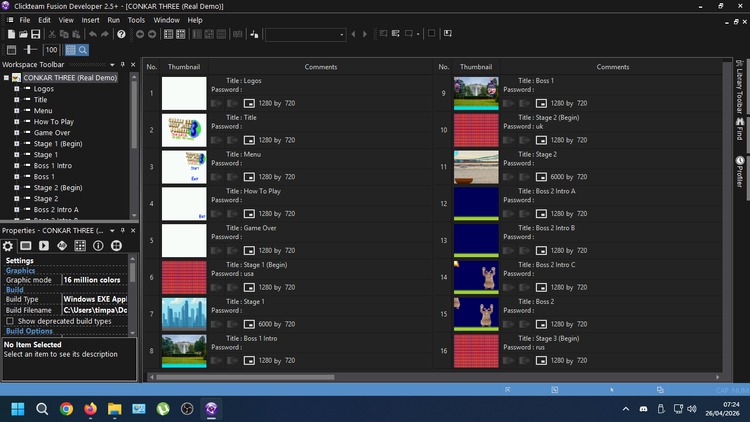The width and height of the screenshot is (750, 422).
Task: Click the New file icon
Action: (11, 34)
